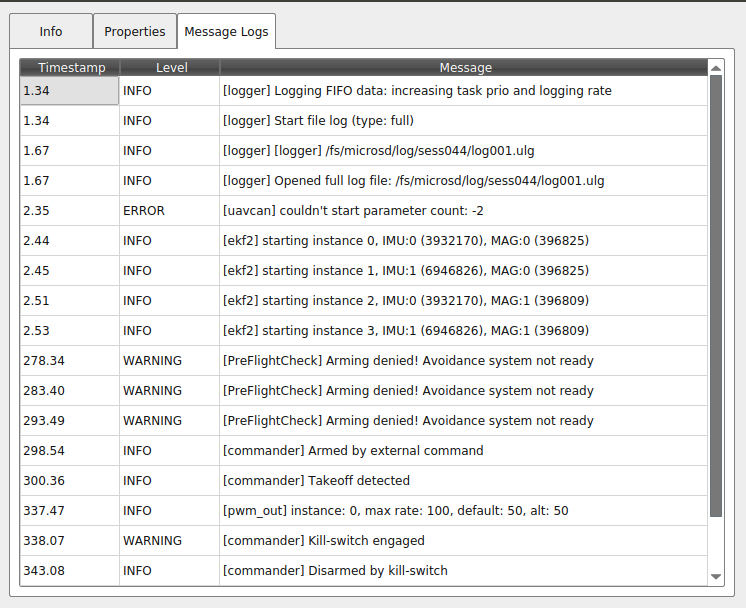
Task: Select the Logging FIFO data message
Action: pyautogui.click(x=463, y=91)
